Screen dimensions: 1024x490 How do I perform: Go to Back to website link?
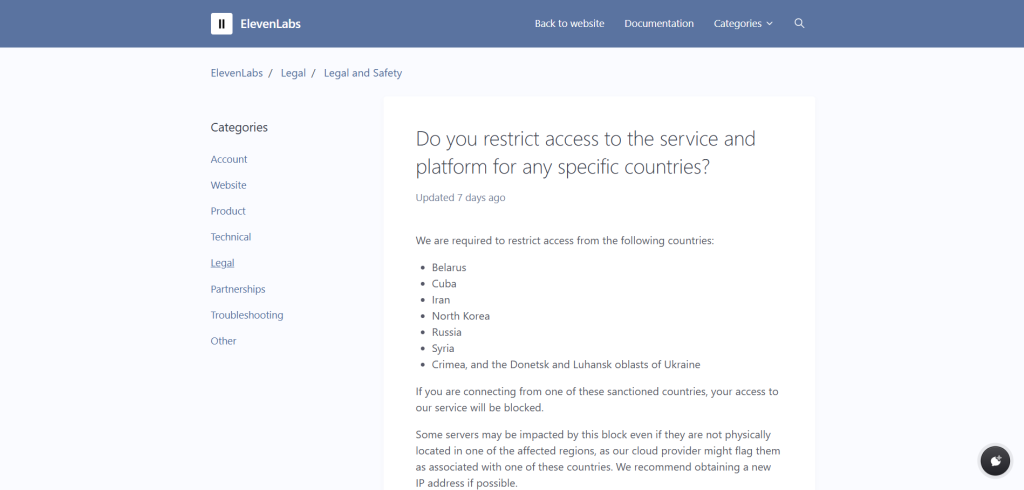coord(569,24)
